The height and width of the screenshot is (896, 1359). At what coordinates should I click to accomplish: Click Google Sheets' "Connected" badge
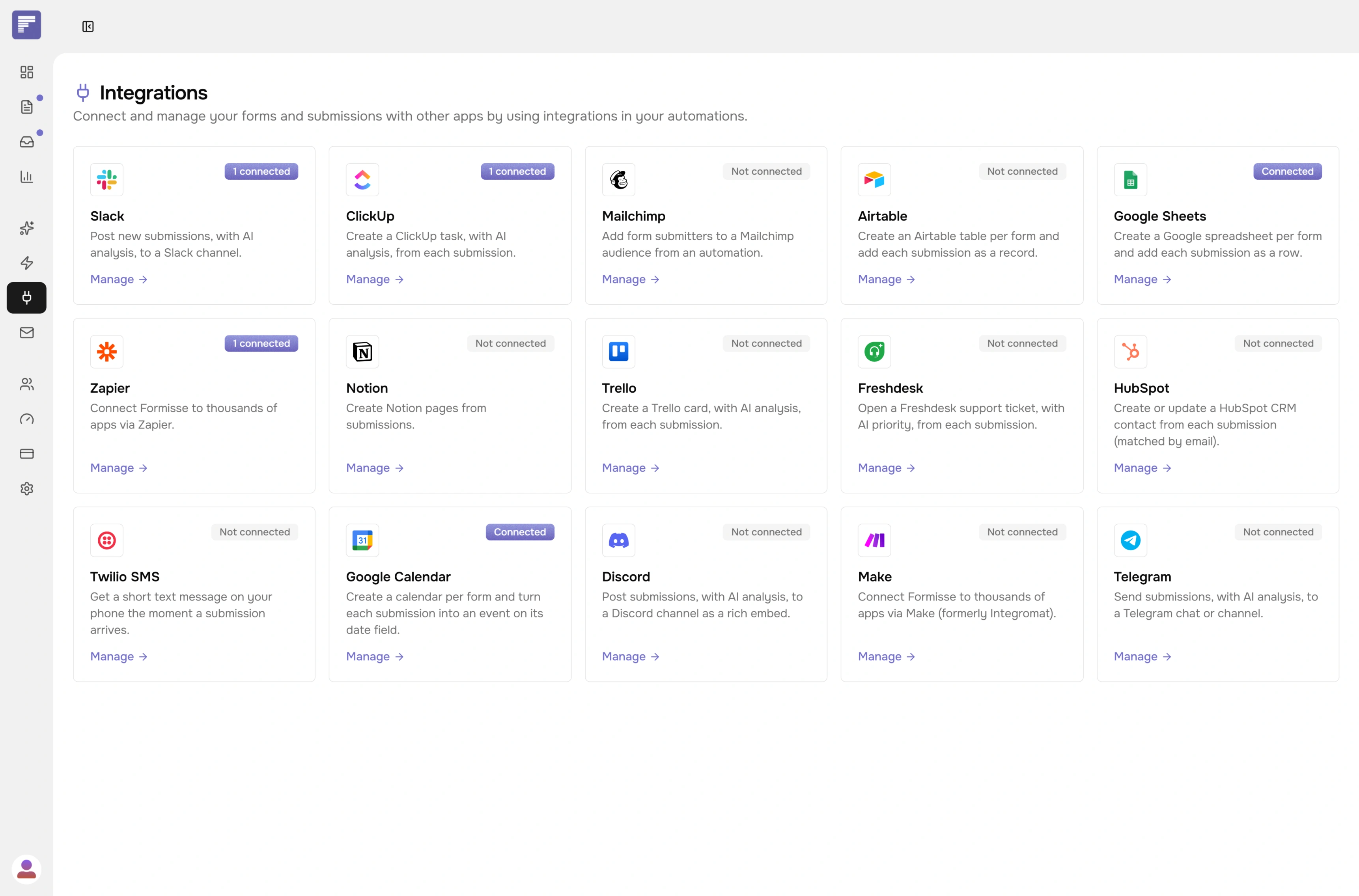click(x=1288, y=171)
